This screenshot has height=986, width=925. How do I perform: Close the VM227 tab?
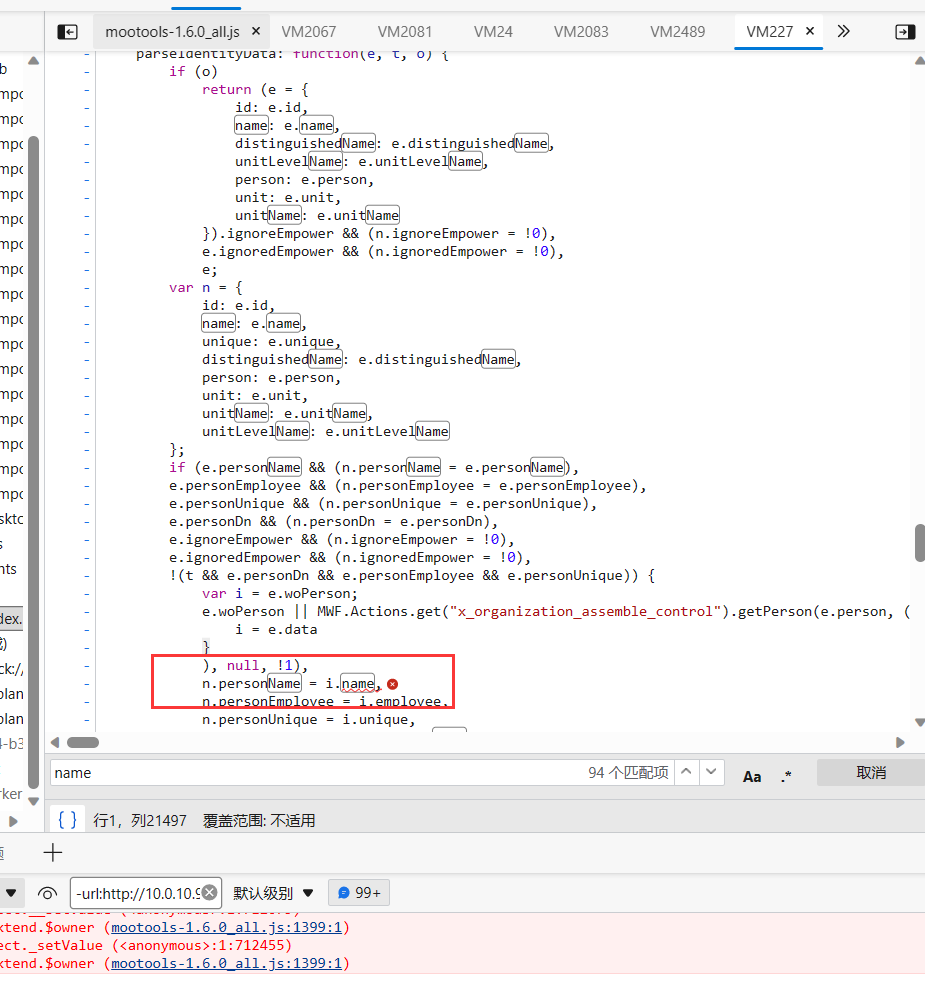pyautogui.click(x=810, y=31)
